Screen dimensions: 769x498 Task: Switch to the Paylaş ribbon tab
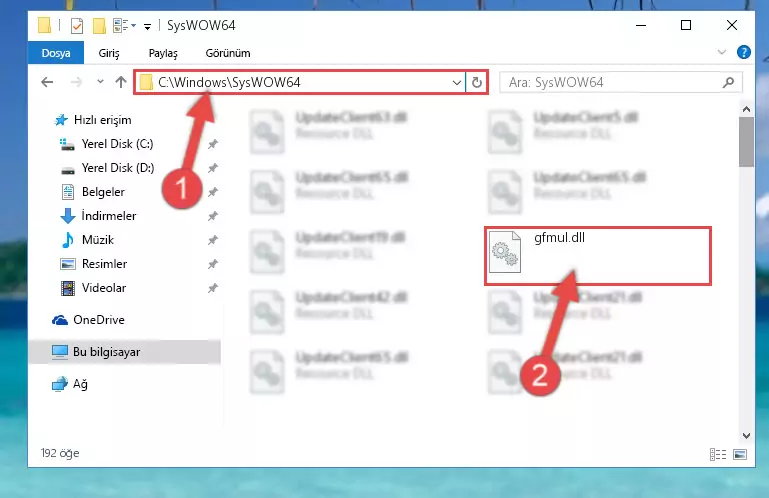tap(163, 53)
